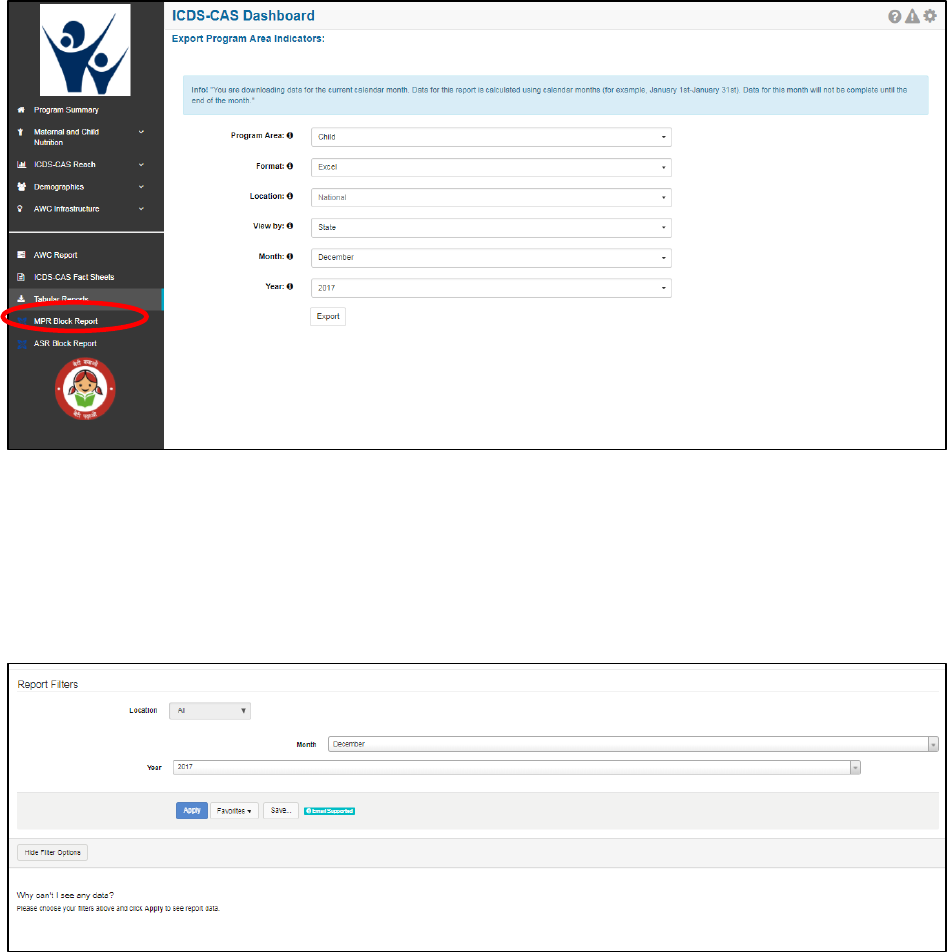Screen dimensions: 947x952
Task: Click the Program Area info icon
Action: click(290, 135)
